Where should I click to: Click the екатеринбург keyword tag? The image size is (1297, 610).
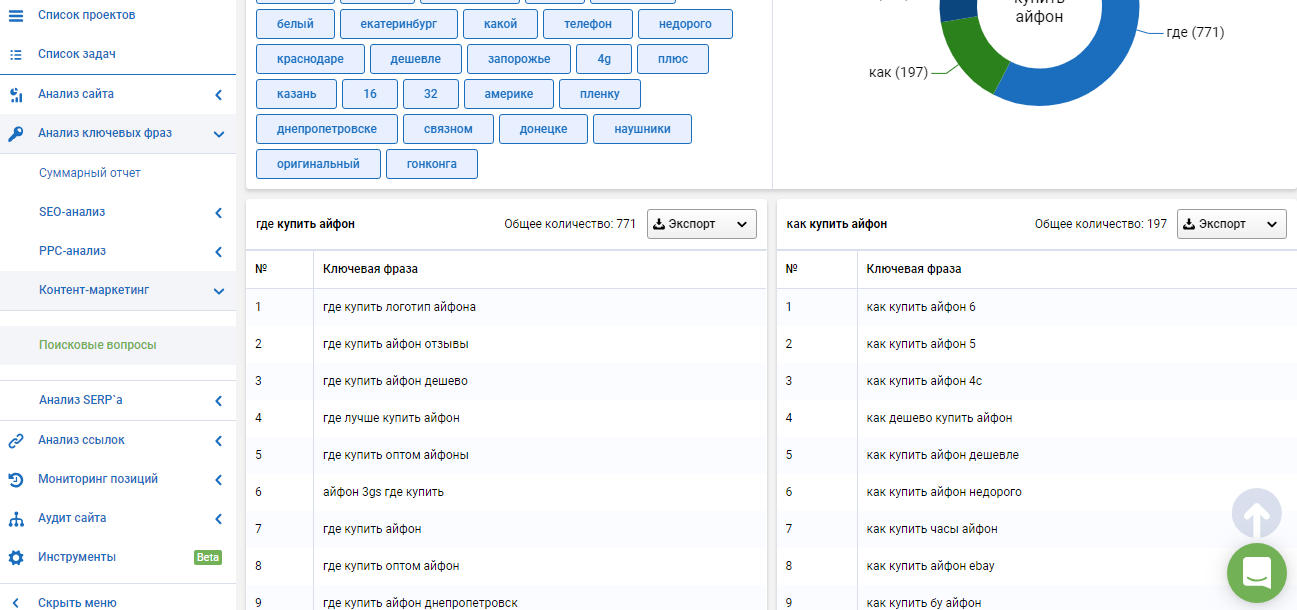[399, 24]
